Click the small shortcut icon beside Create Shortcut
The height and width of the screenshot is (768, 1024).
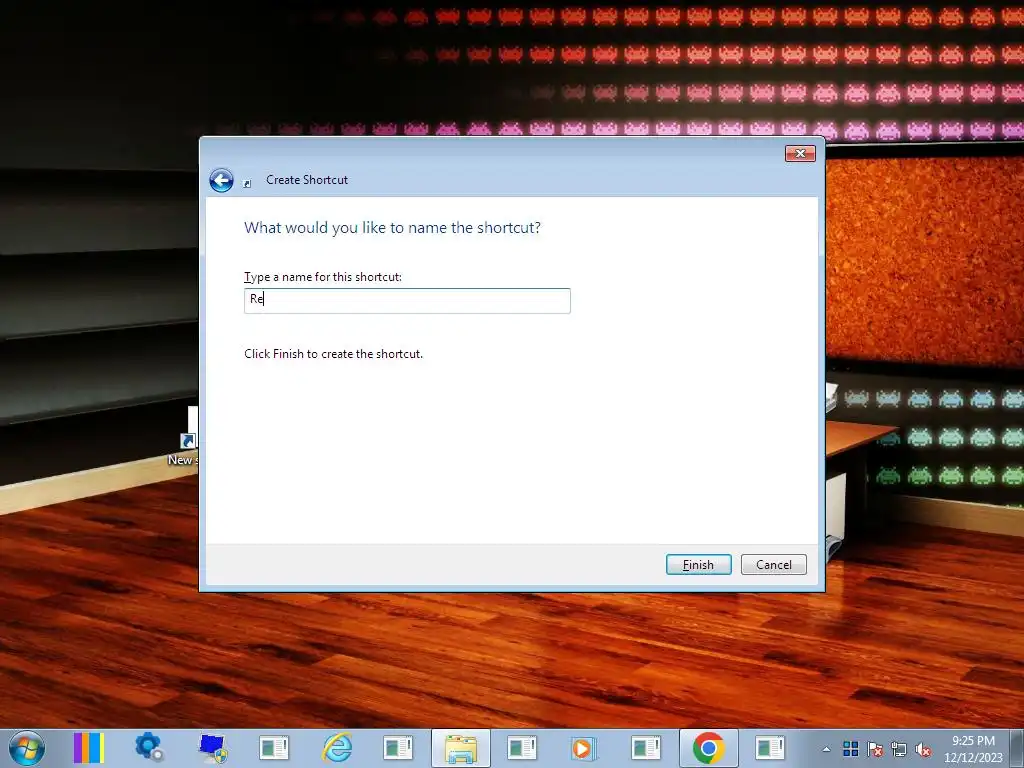[247, 184]
